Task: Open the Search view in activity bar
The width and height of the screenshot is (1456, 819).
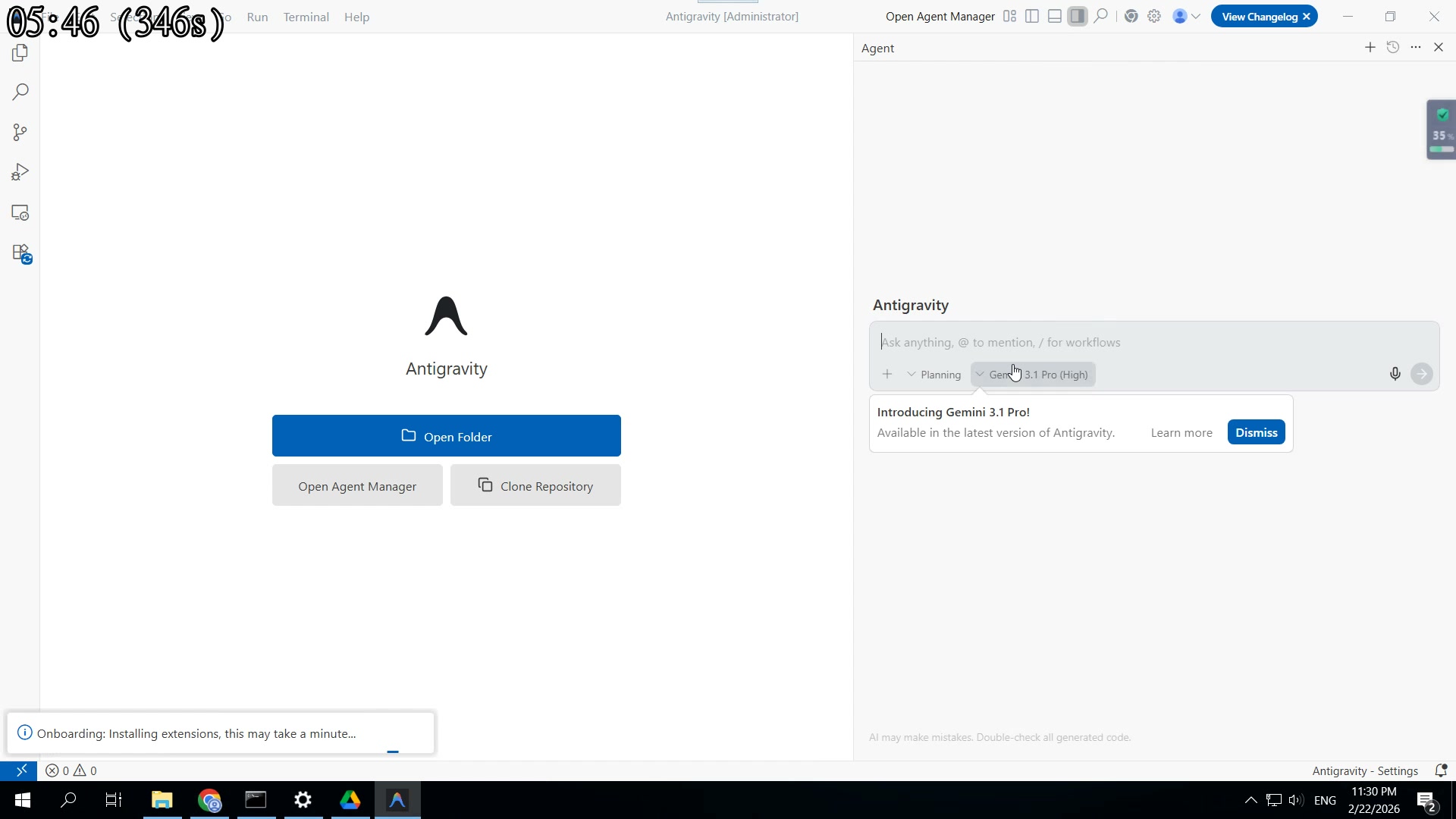Action: pyautogui.click(x=20, y=93)
